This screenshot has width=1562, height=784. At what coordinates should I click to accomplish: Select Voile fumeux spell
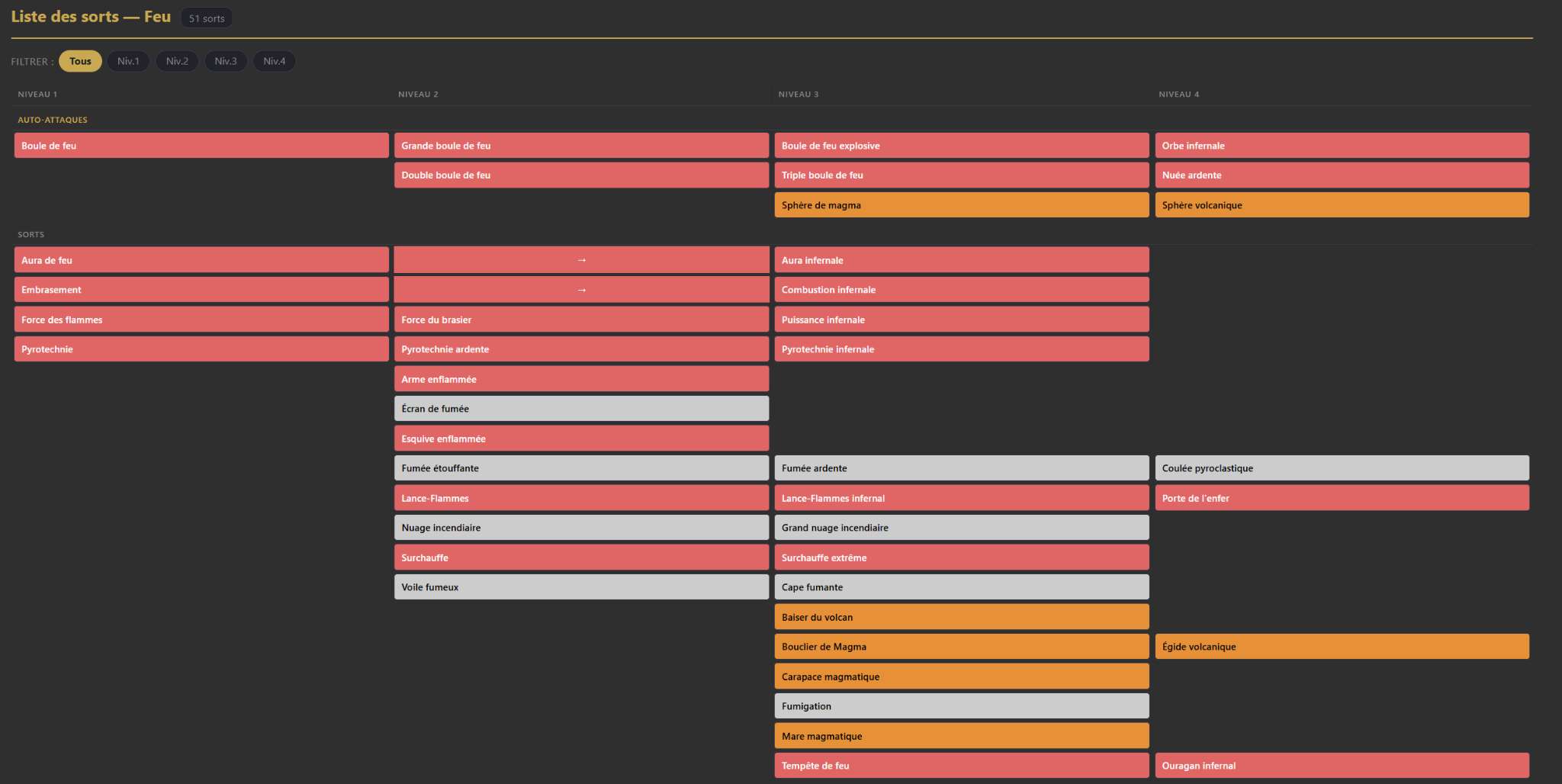coord(581,587)
